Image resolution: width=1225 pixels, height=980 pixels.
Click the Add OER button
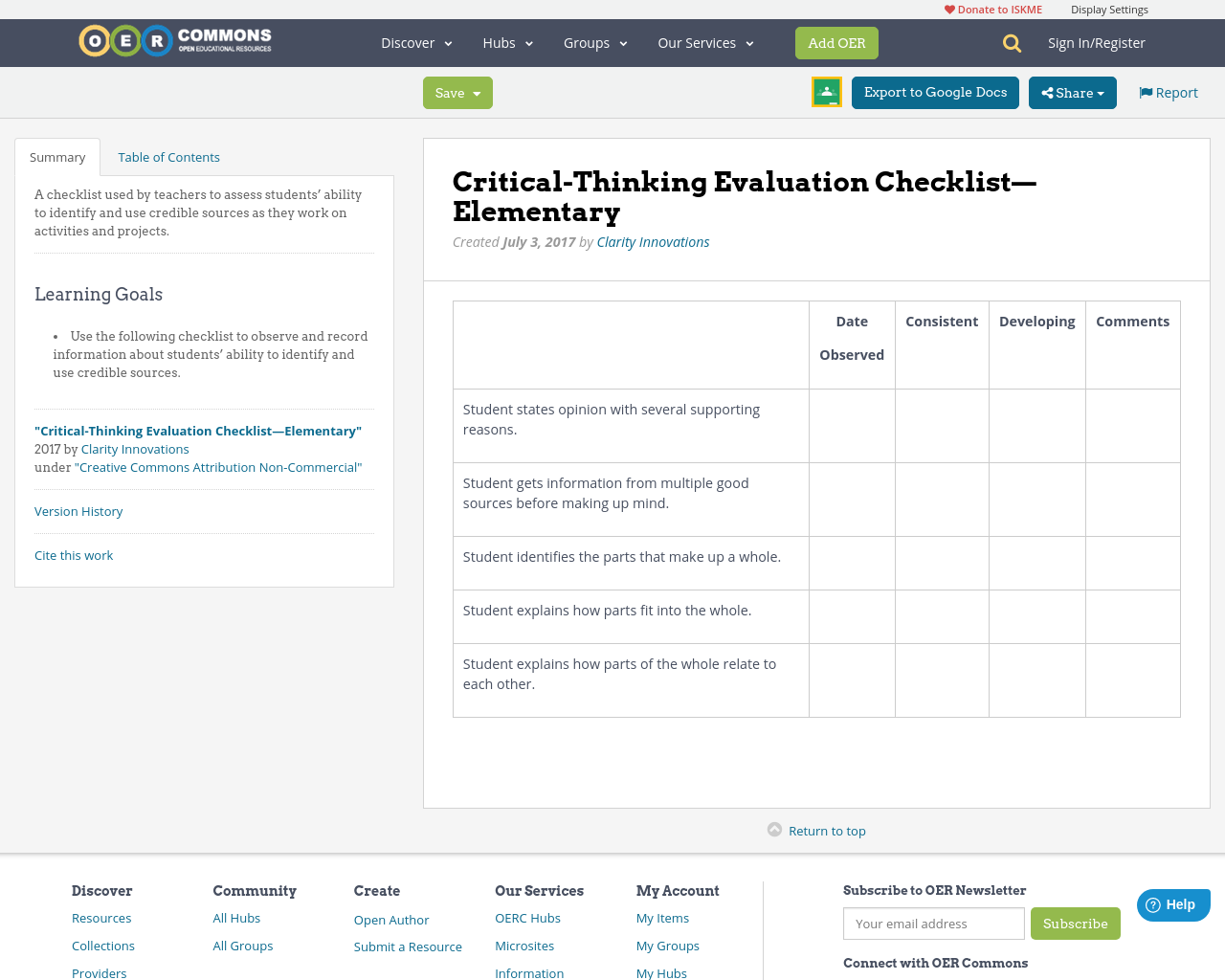click(836, 42)
